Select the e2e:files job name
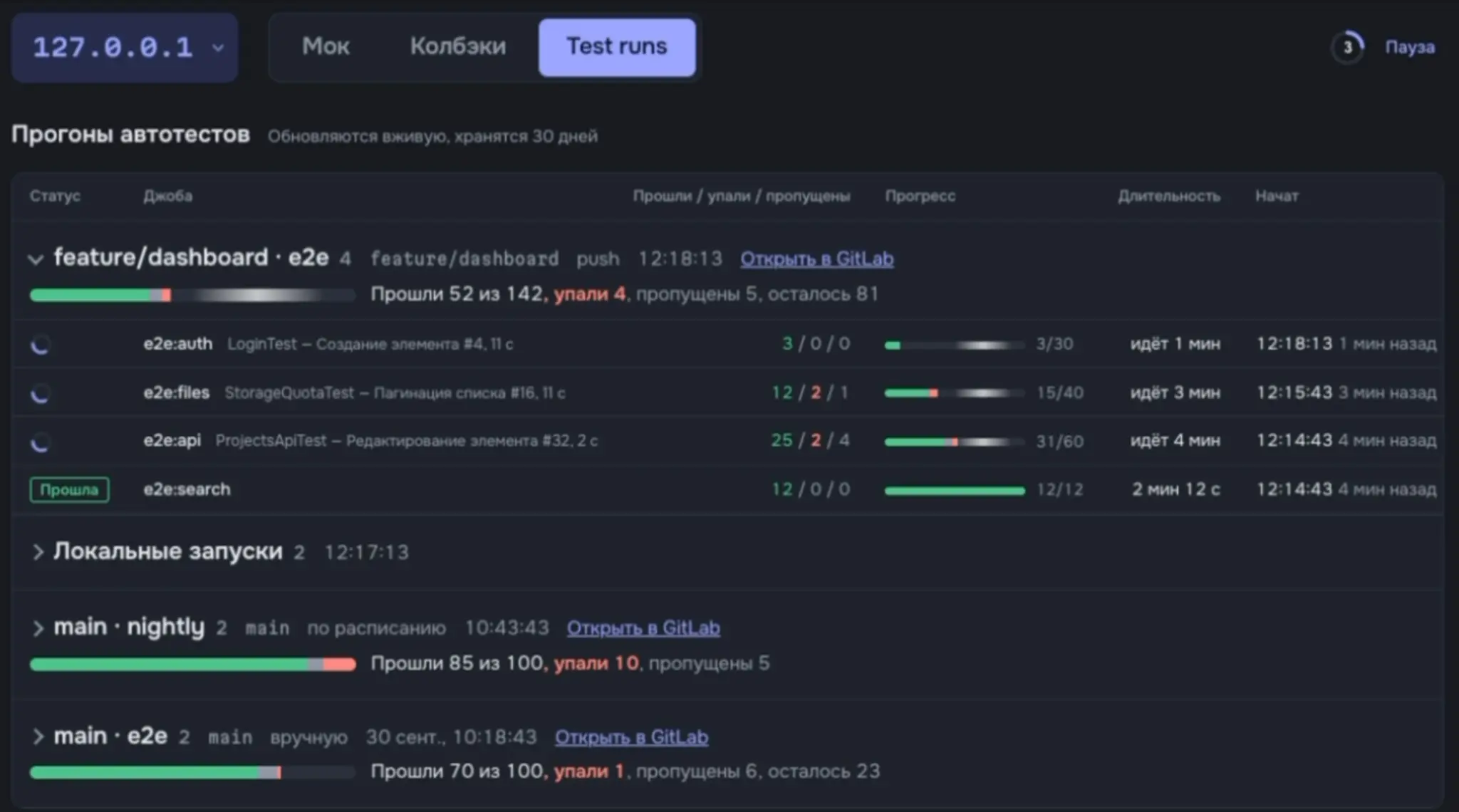The width and height of the screenshot is (1459, 812). coord(177,392)
